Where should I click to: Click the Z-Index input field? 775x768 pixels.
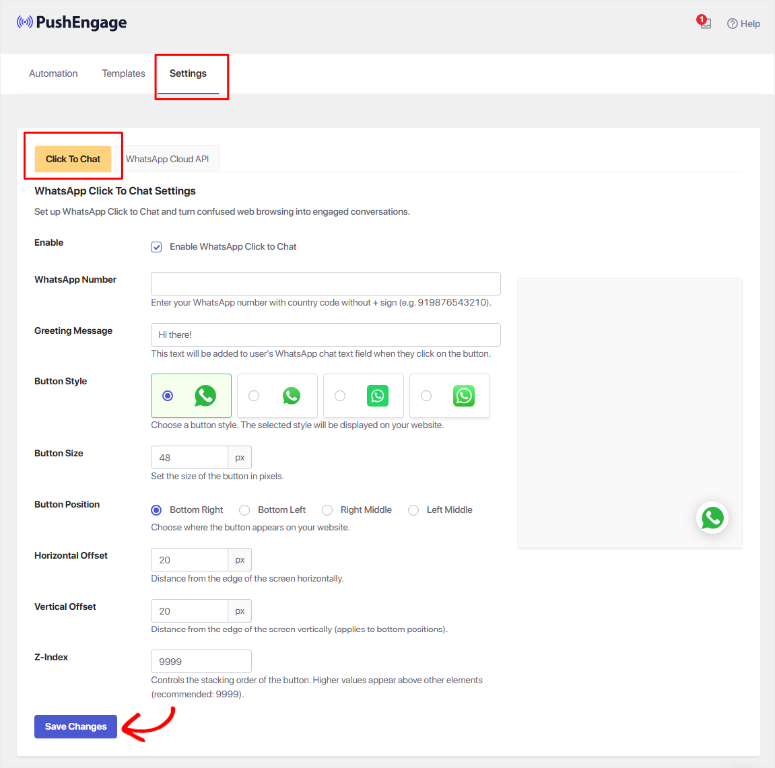[x=201, y=661]
